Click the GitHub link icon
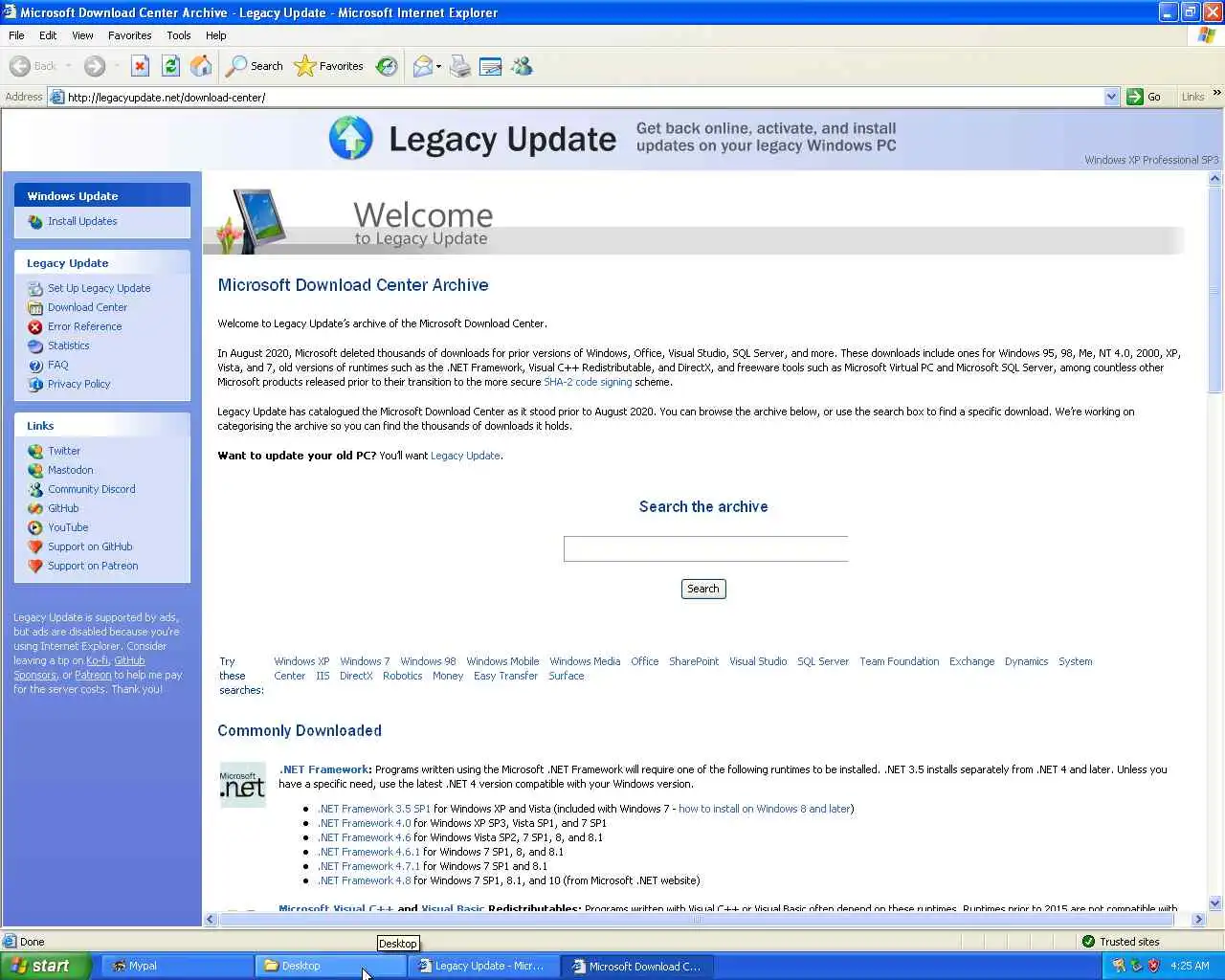1225x980 pixels. tap(35, 508)
